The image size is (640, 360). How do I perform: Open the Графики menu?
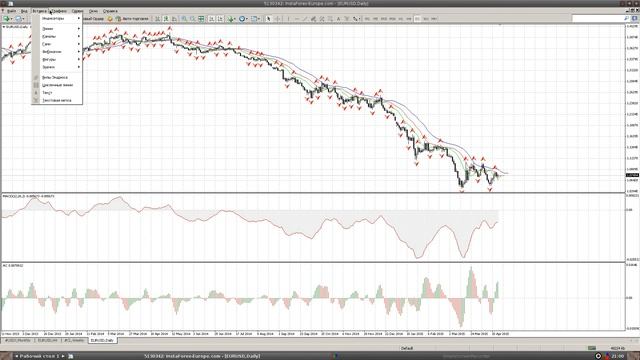pyautogui.click(x=59, y=11)
